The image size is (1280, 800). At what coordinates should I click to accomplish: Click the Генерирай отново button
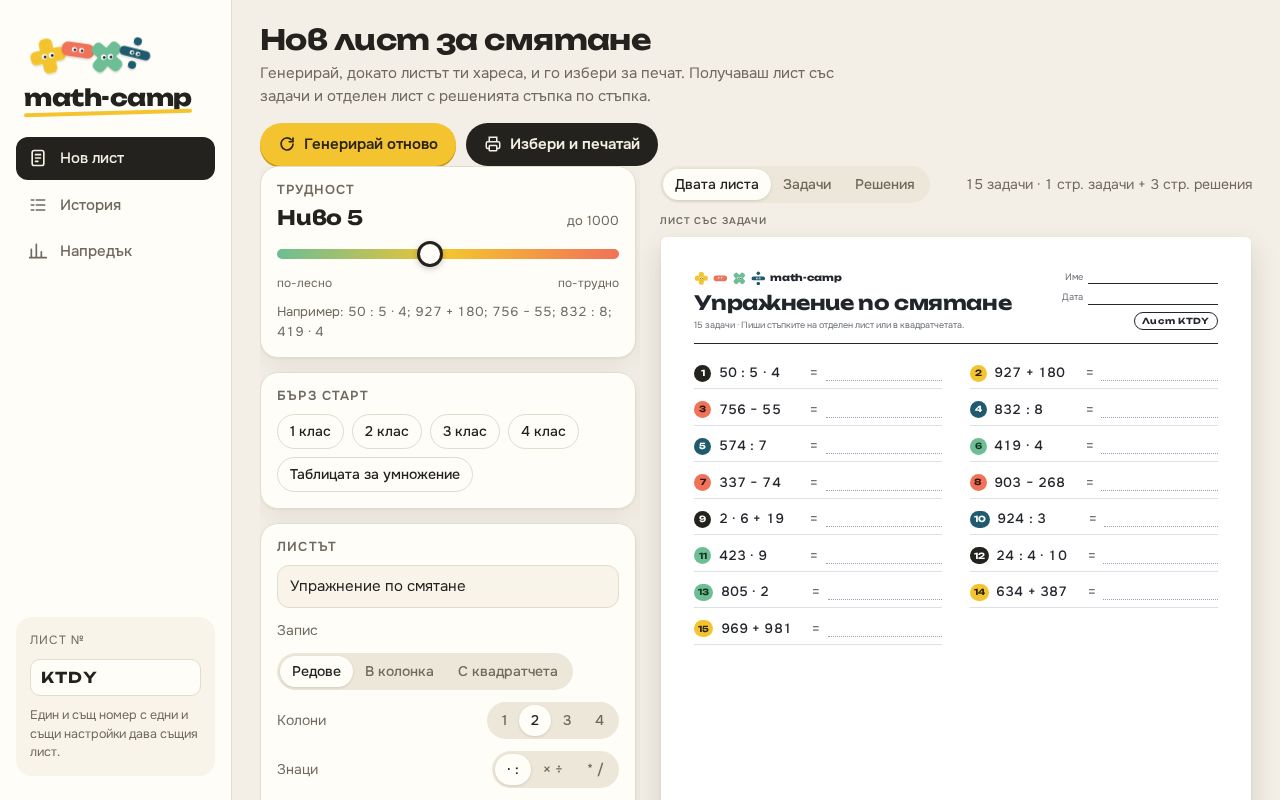tap(358, 144)
